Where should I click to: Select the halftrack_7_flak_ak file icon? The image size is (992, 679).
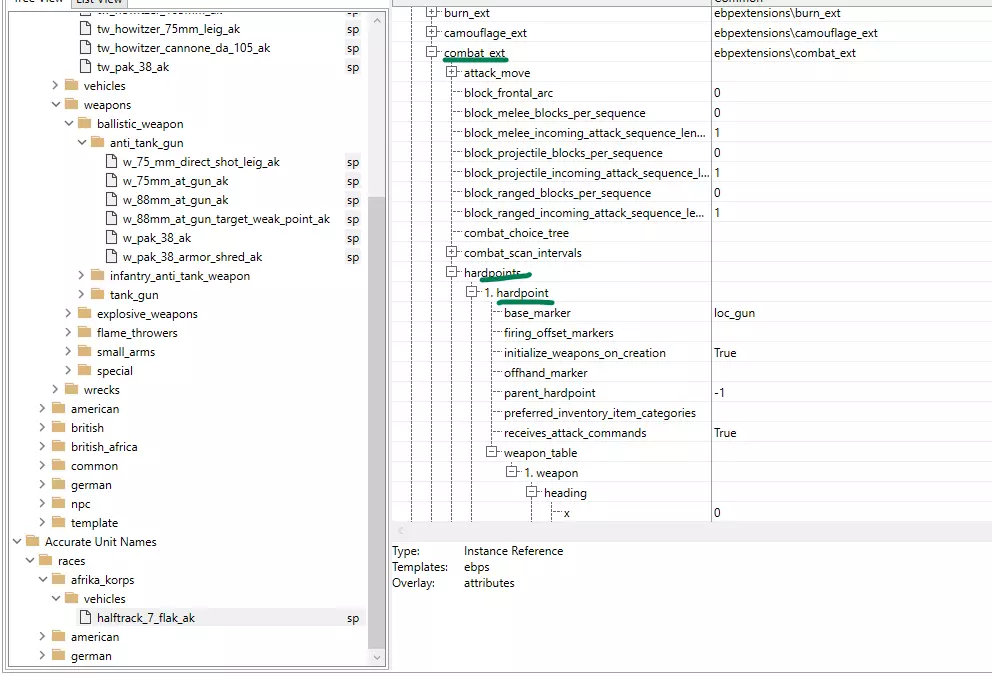[x=85, y=617]
